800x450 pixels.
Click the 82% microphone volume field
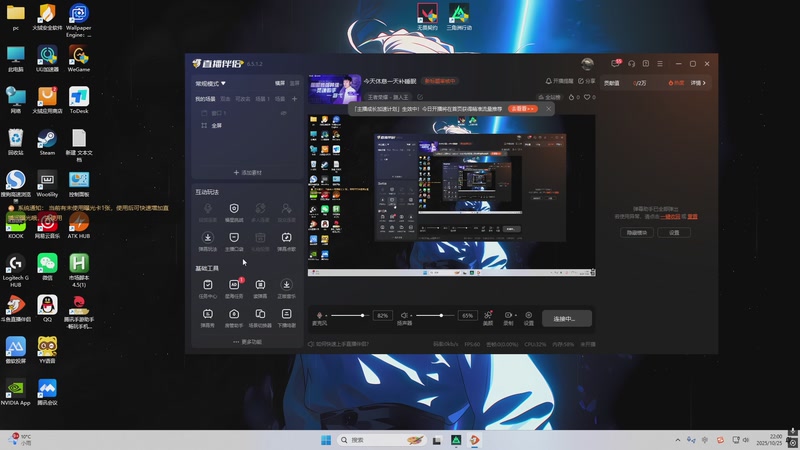tap(383, 315)
